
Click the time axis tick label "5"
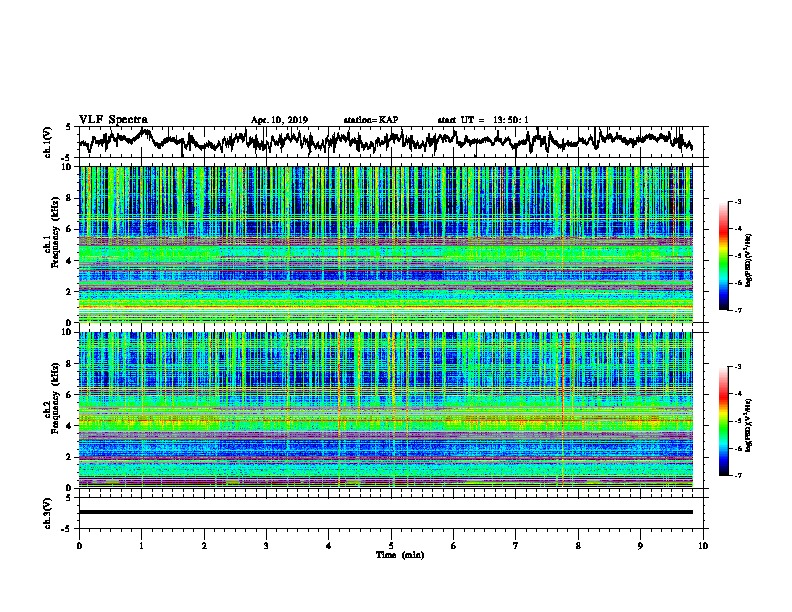(x=391, y=545)
